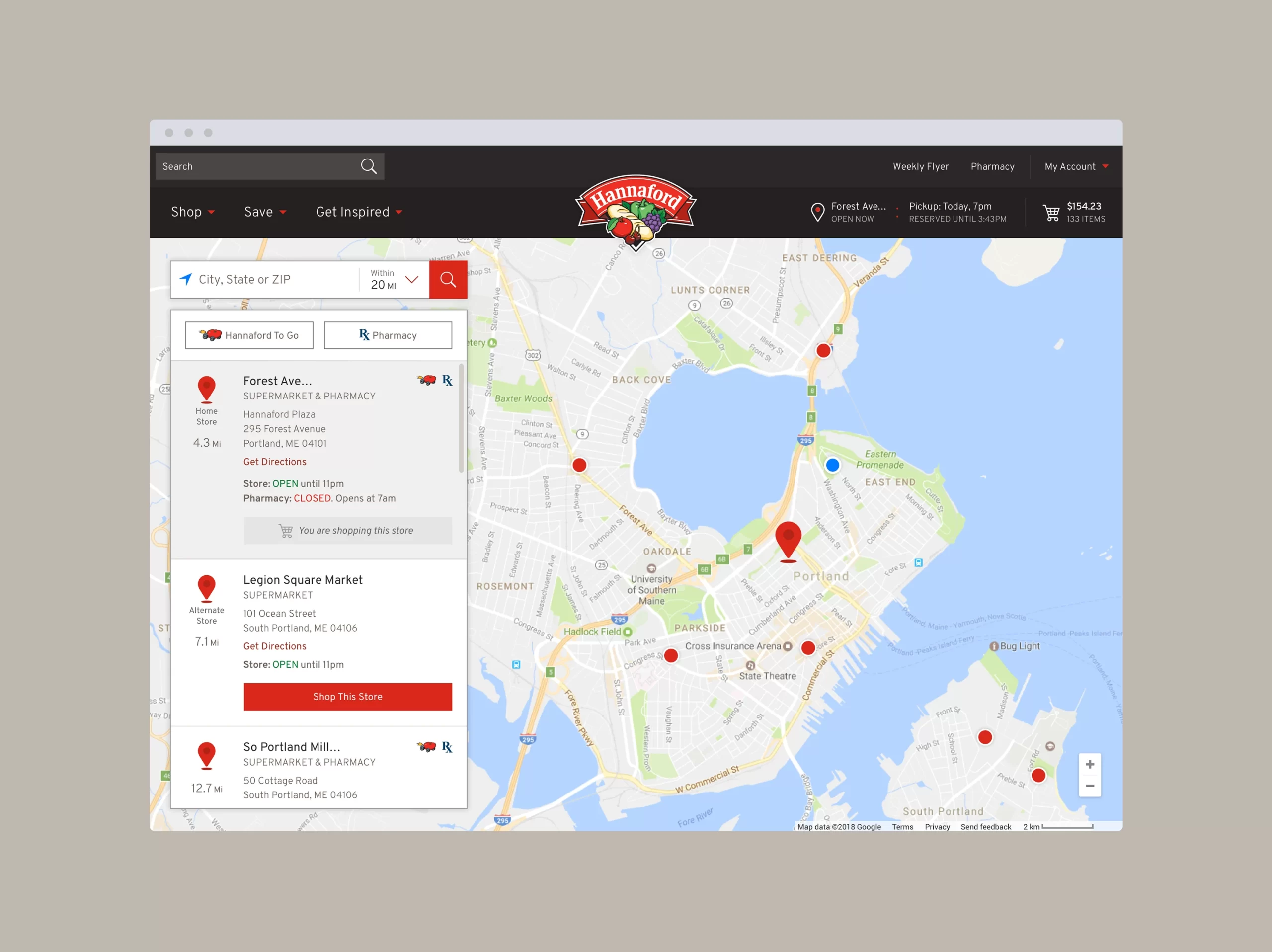1272x952 pixels.
Task: Expand the Save menu
Action: (265, 212)
